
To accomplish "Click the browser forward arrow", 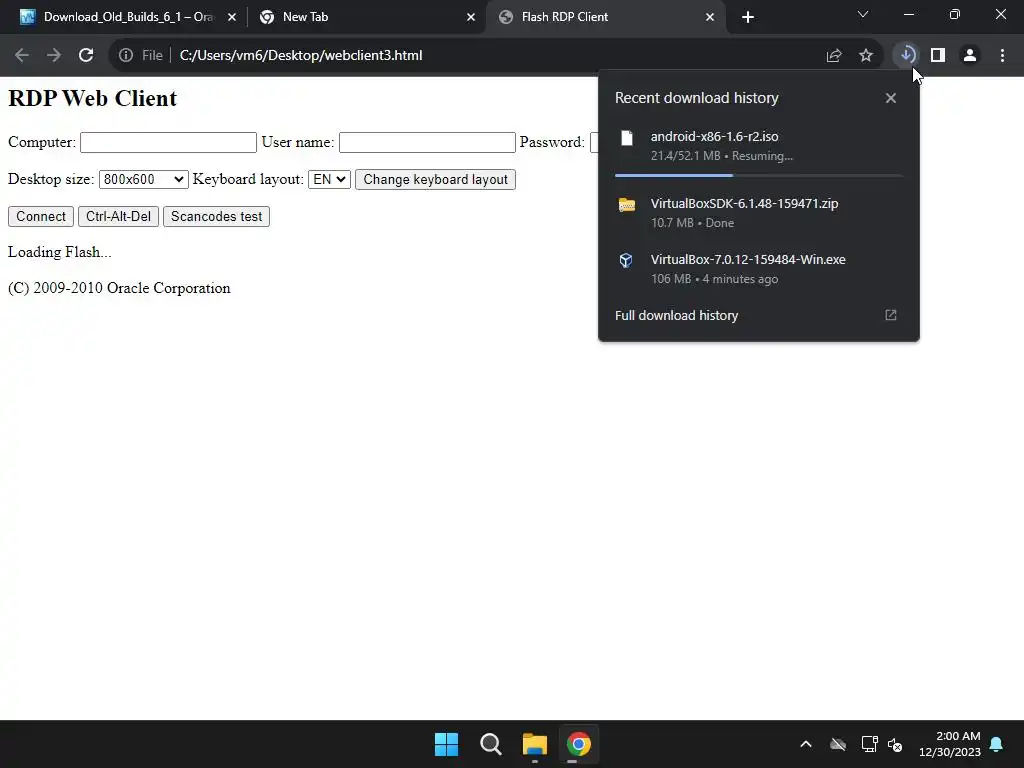I will pyautogui.click(x=54, y=56).
